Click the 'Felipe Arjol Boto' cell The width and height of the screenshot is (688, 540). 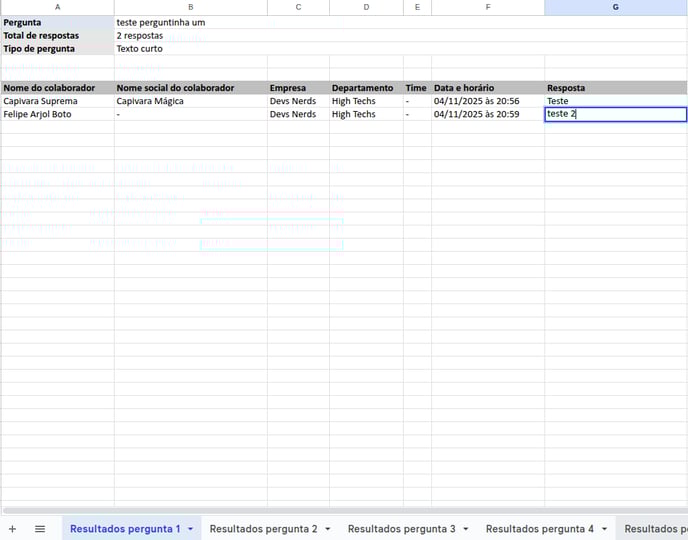(57, 114)
